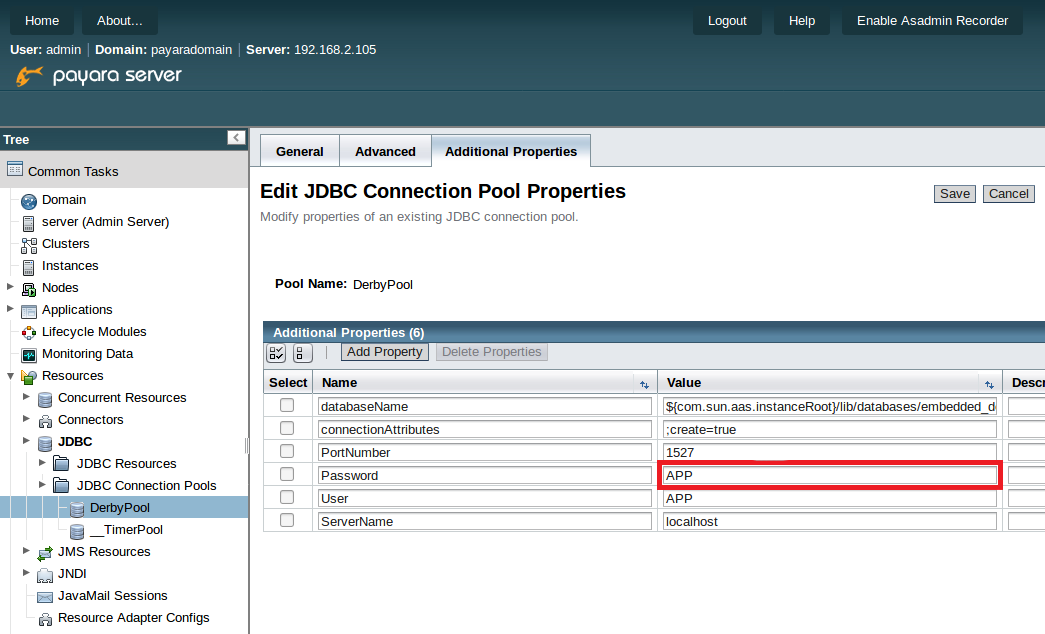Select the Domain globe icon in tree
1045x634 pixels.
pos(29,201)
